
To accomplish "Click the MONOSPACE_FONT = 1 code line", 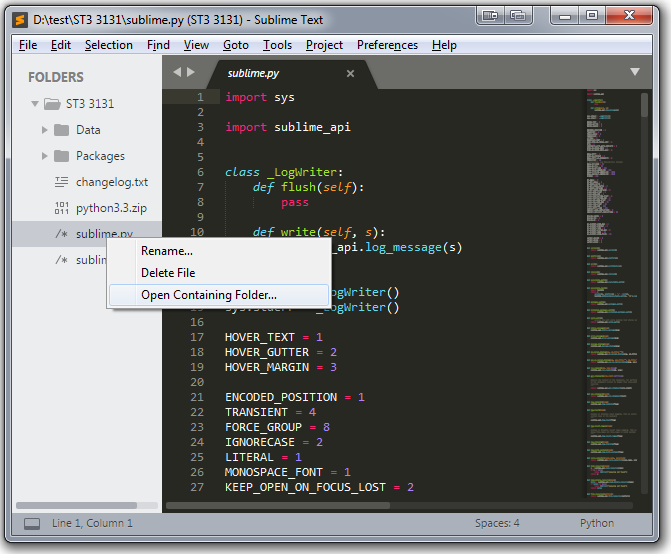I will coord(288,472).
